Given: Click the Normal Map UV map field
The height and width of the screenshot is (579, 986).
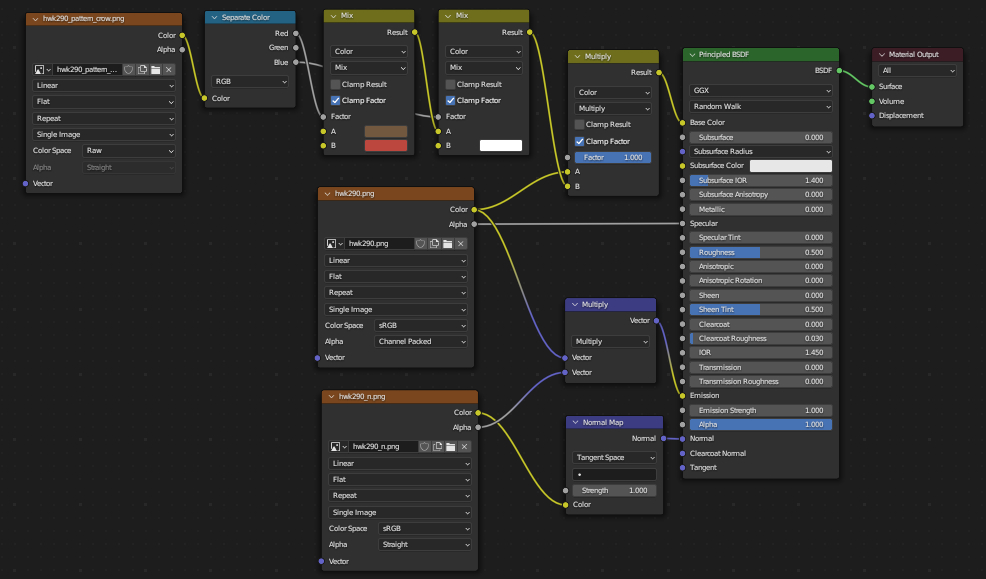Looking at the screenshot, I should [614, 474].
